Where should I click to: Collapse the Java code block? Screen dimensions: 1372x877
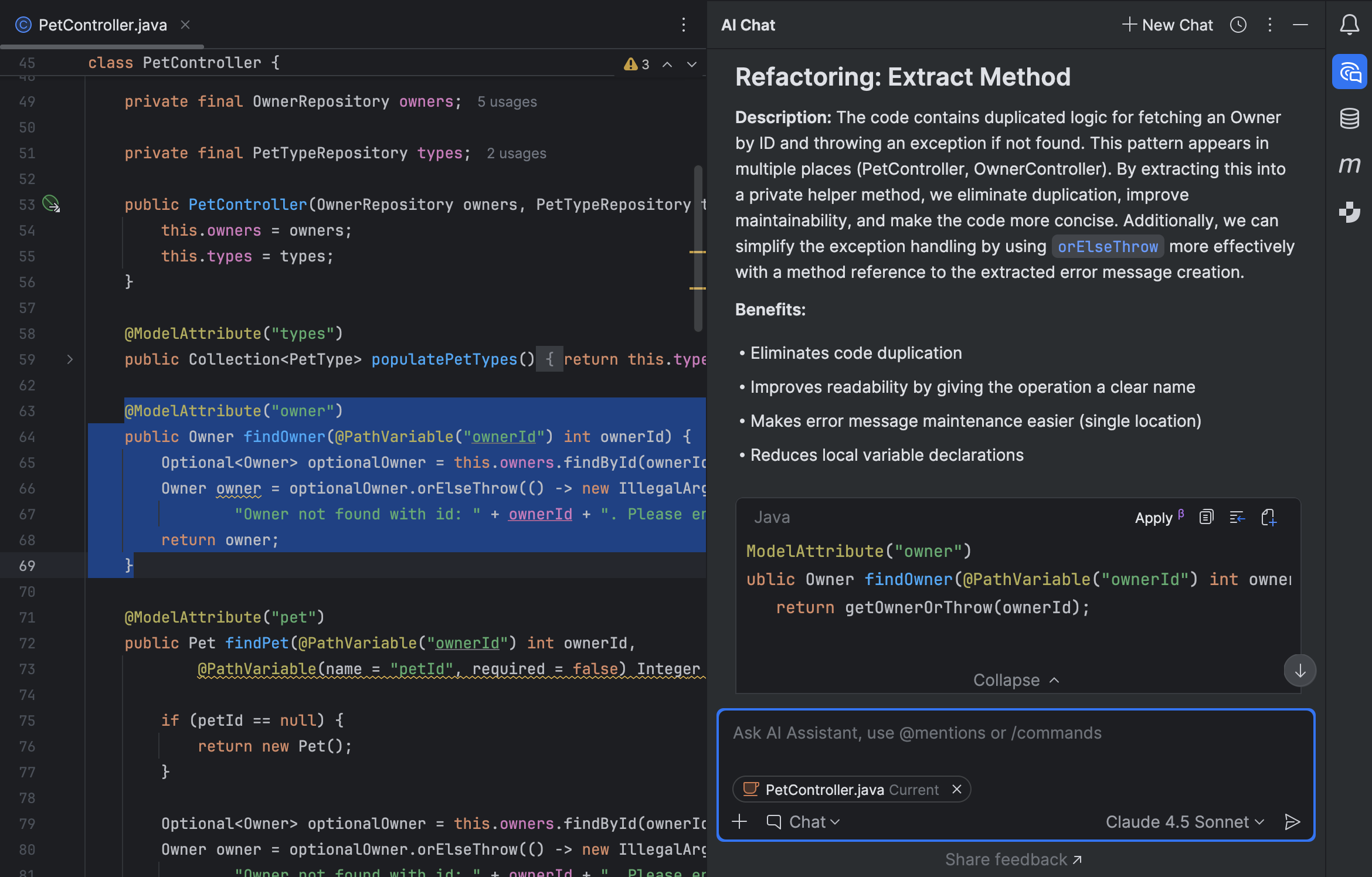(1015, 680)
